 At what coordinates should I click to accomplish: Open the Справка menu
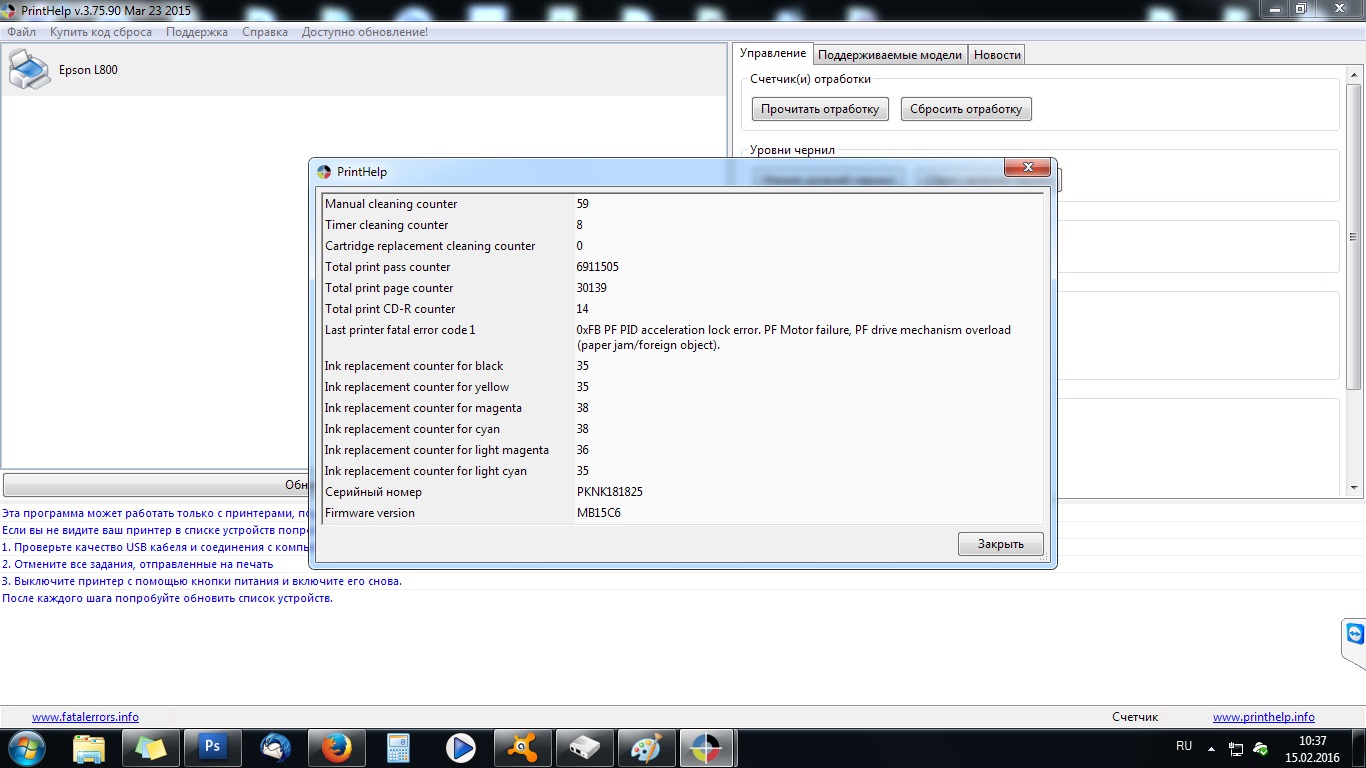[265, 32]
